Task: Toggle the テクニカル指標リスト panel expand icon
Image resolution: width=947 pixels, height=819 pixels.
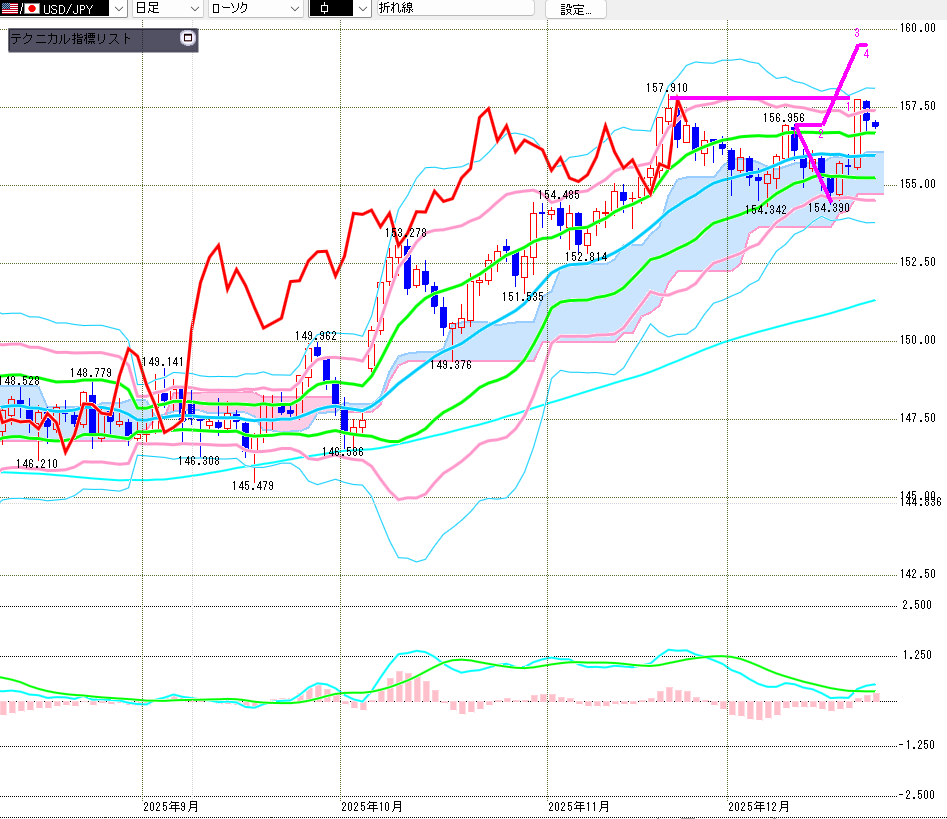Action: point(188,39)
